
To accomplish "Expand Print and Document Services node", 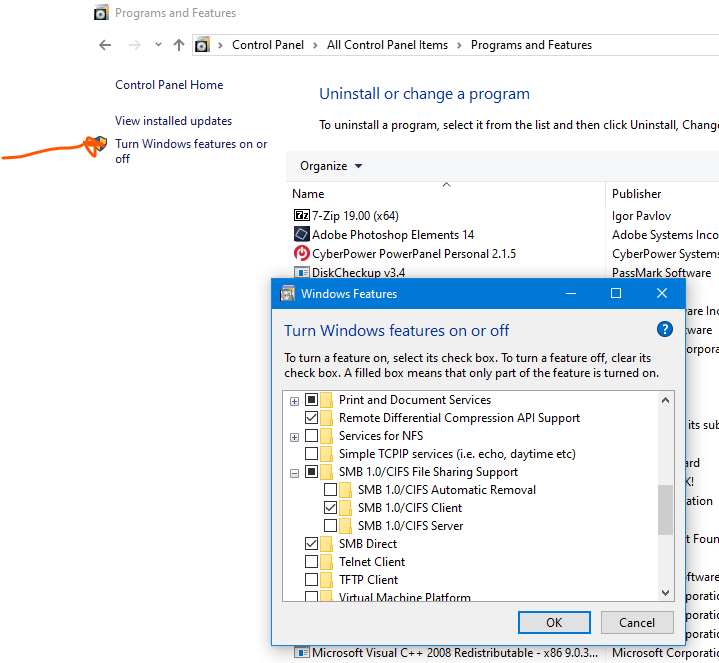I will (294, 401).
